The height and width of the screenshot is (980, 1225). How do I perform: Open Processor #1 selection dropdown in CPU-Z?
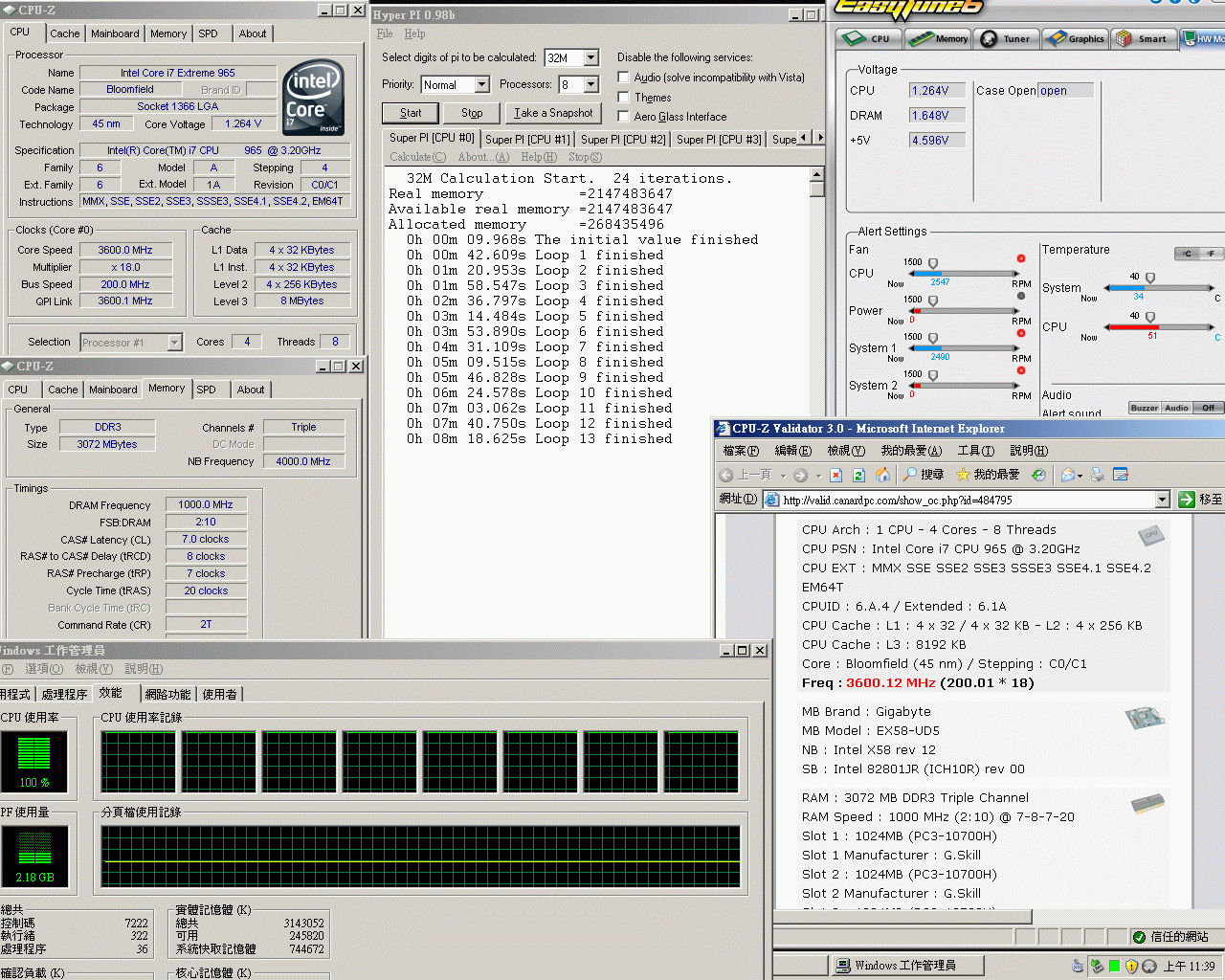point(174,343)
